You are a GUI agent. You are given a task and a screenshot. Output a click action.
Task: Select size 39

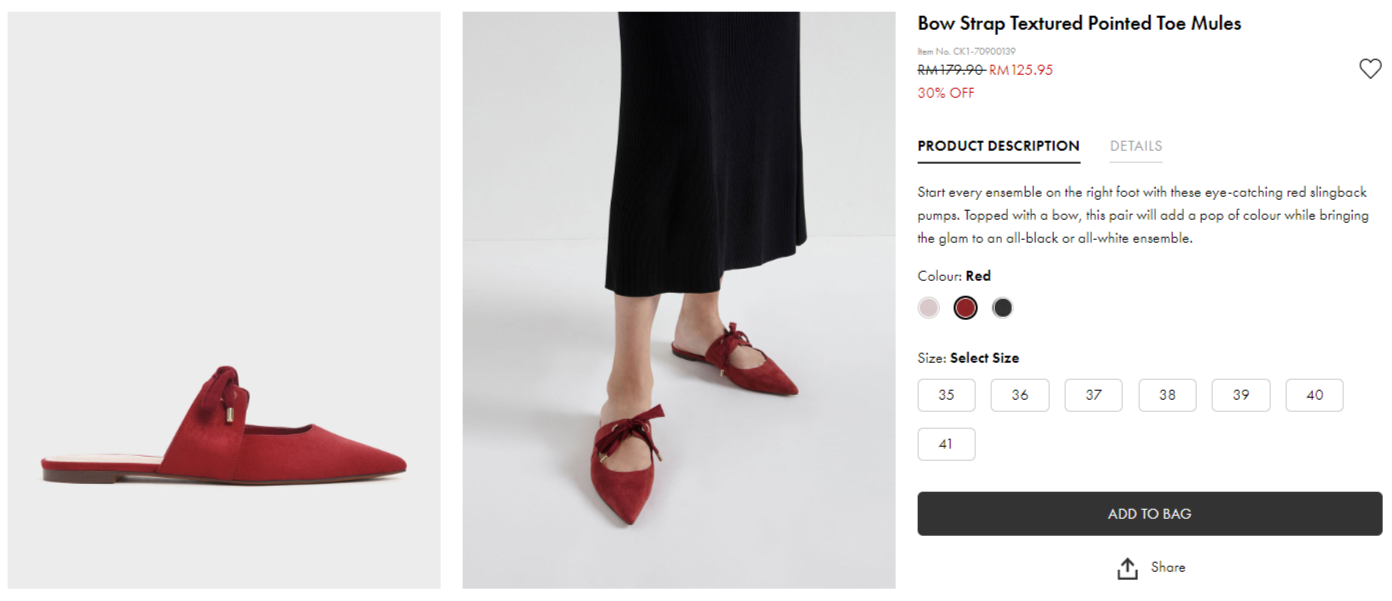pos(1240,395)
